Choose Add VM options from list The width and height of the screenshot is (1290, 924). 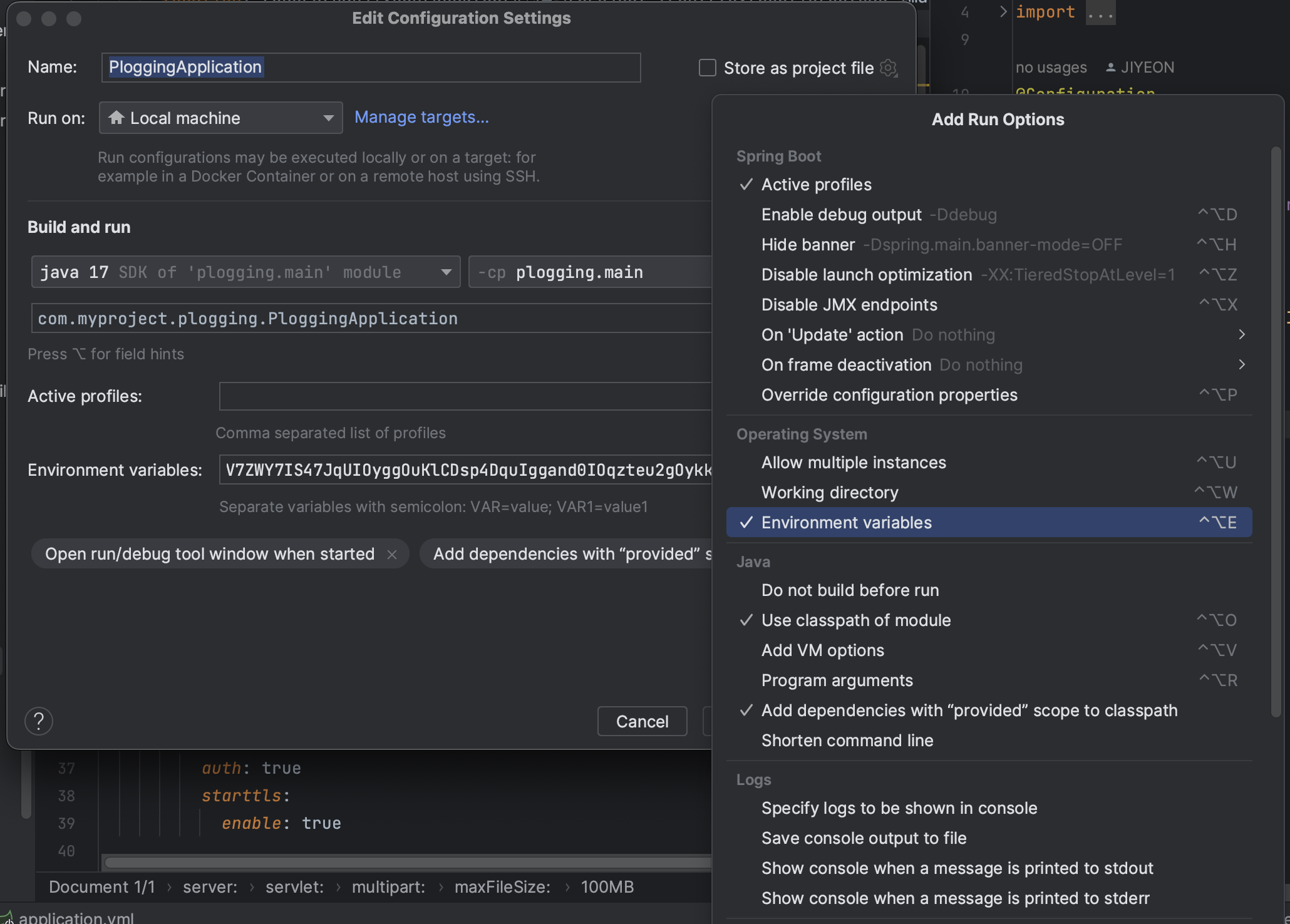tap(823, 650)
